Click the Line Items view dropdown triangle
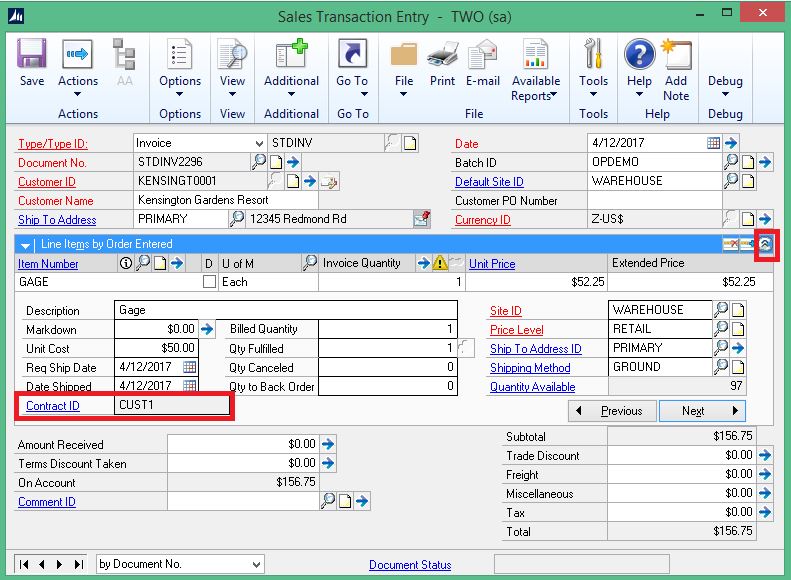The height and width of the screenshot is (580, 791). pos(25,246)
